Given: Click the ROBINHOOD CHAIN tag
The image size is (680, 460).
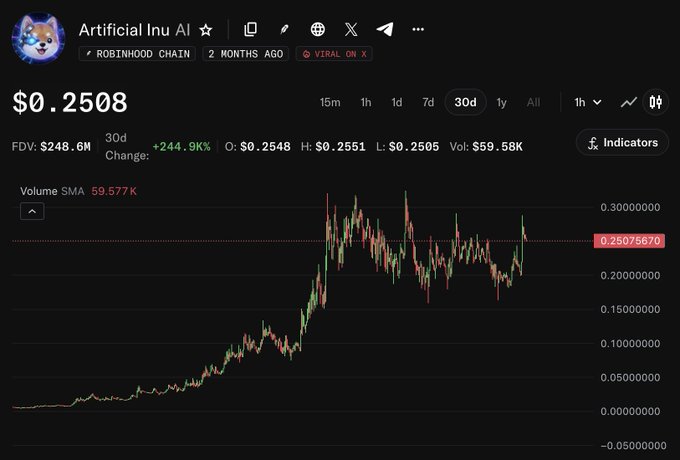Looking at the screenshot, I should click(137, 54).
